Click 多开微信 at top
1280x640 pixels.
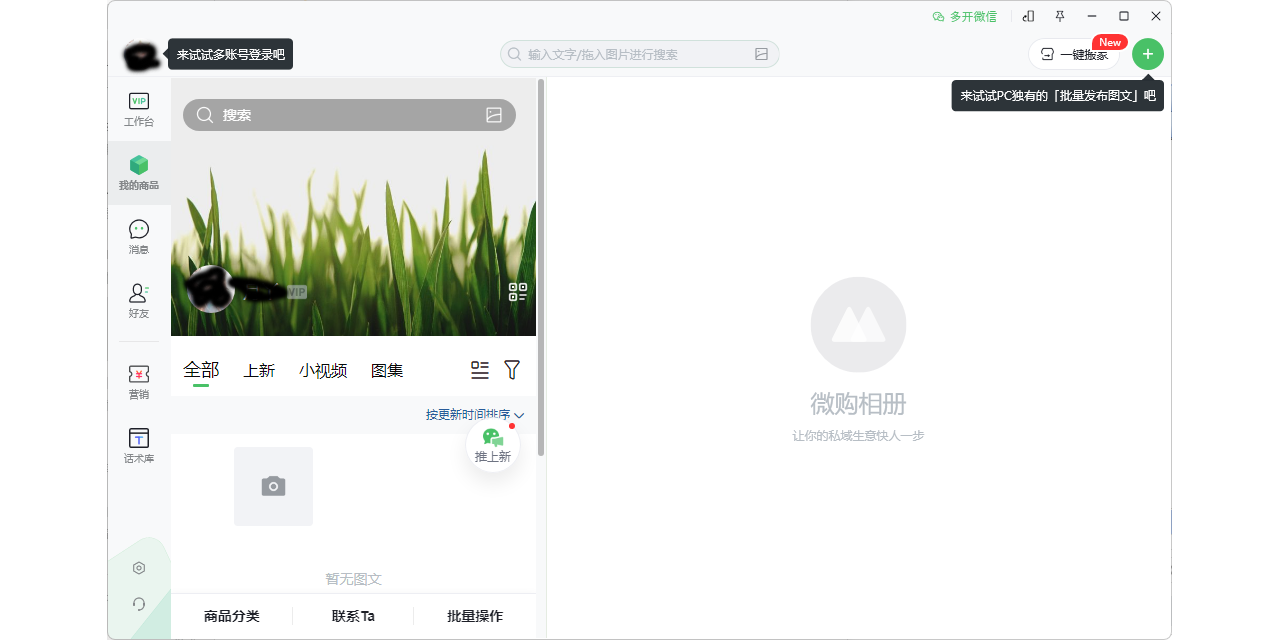pyautogui.click(x=965, y=16)
